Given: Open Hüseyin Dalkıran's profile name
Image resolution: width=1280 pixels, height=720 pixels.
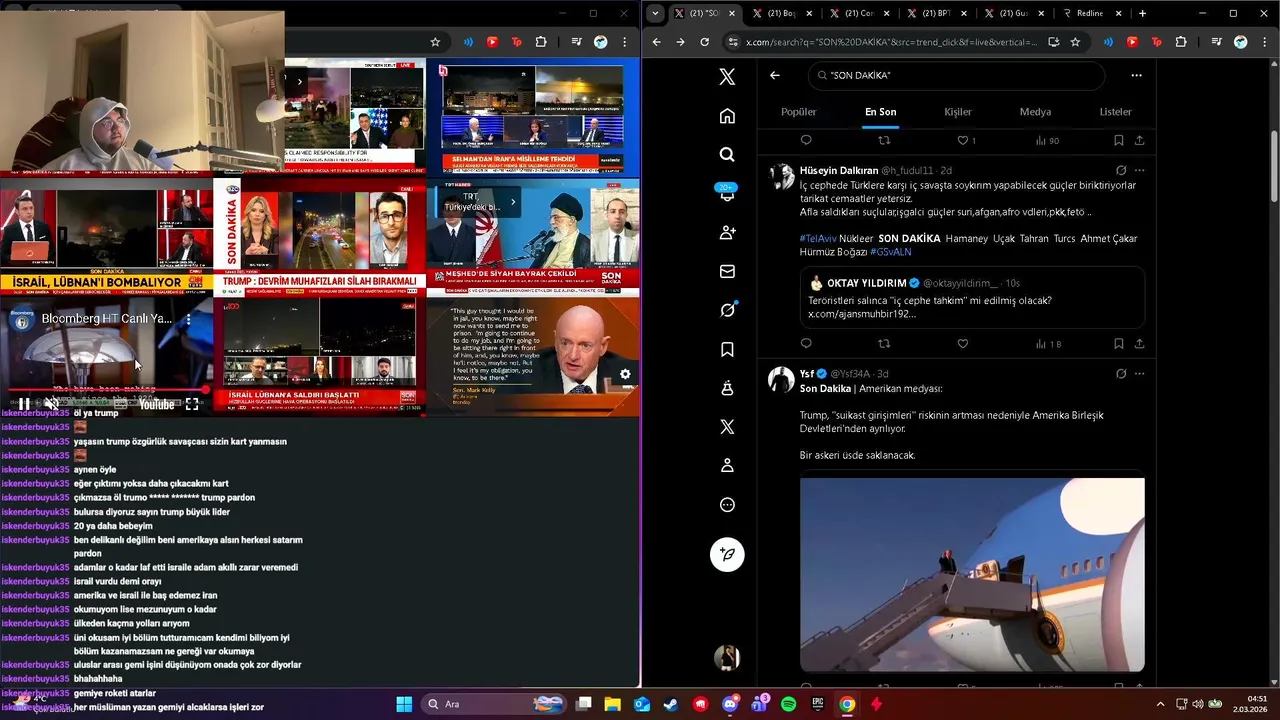Looking at the screenshot, I should (x=838, y=171).
